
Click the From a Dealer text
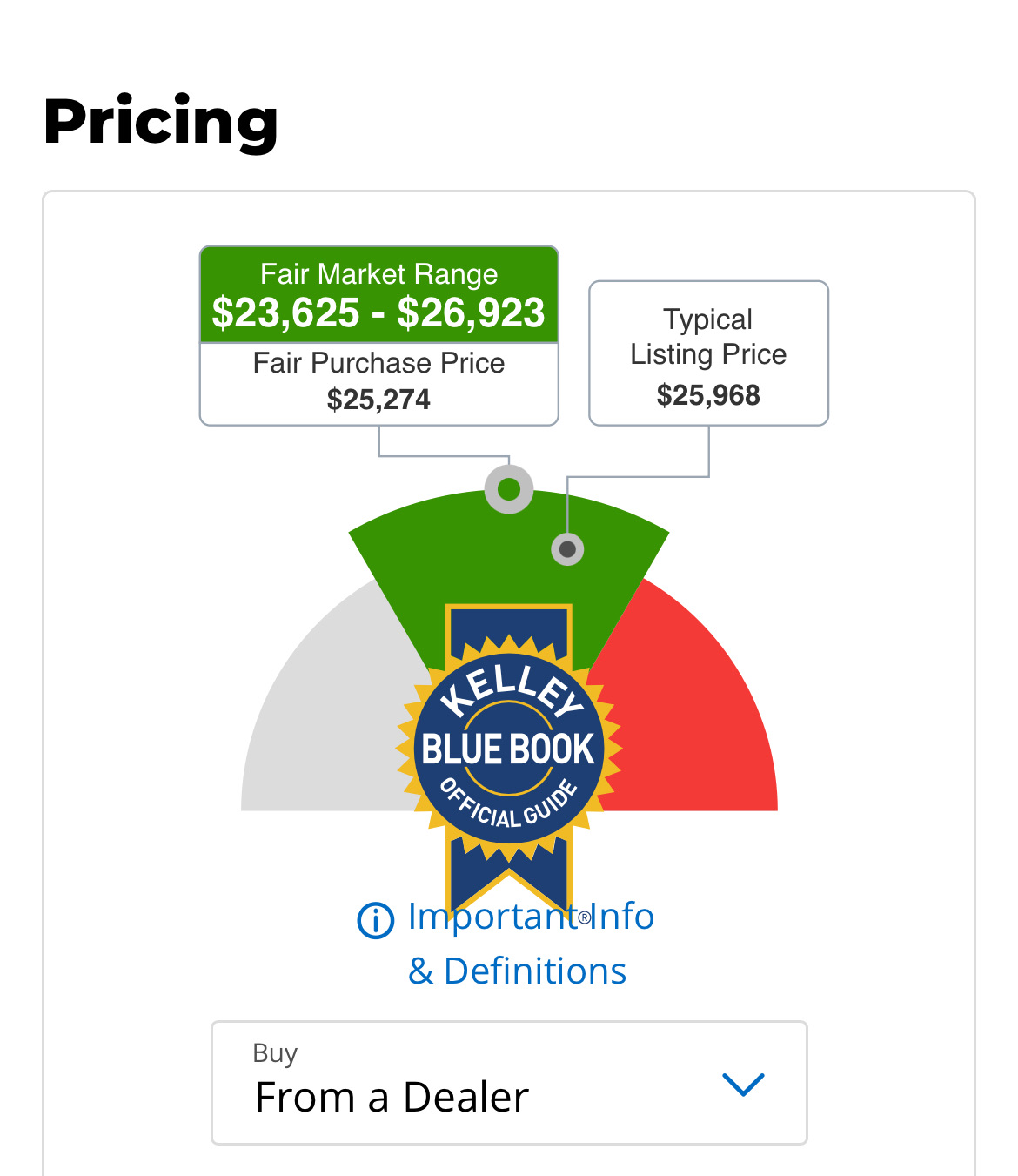392,1098
